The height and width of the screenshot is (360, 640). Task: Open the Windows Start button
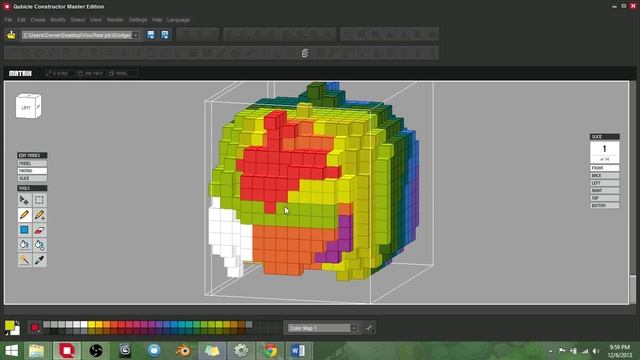[11, 351]
